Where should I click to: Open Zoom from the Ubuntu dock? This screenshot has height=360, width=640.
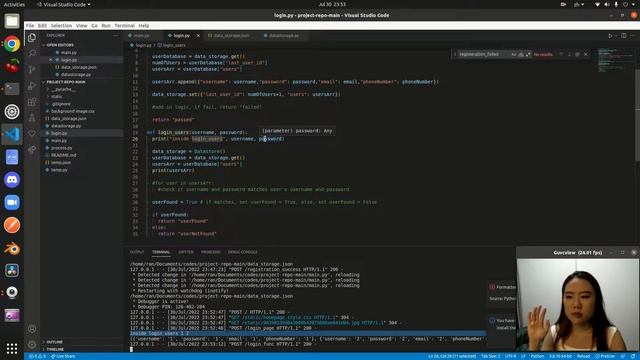coord(12,202)
